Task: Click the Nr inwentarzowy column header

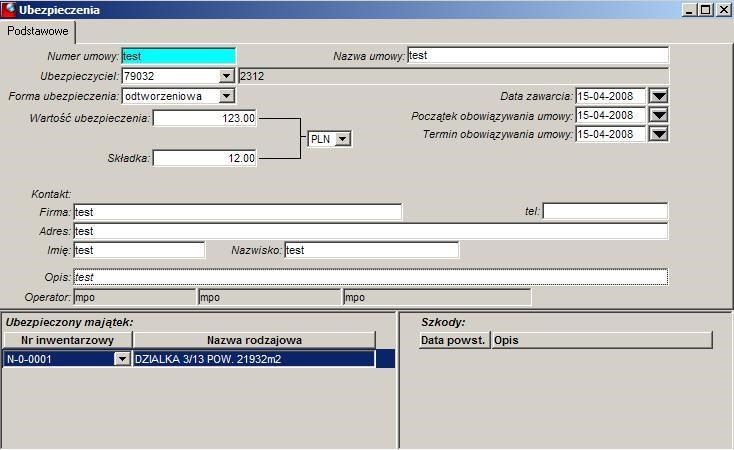Action: point(68,340)
